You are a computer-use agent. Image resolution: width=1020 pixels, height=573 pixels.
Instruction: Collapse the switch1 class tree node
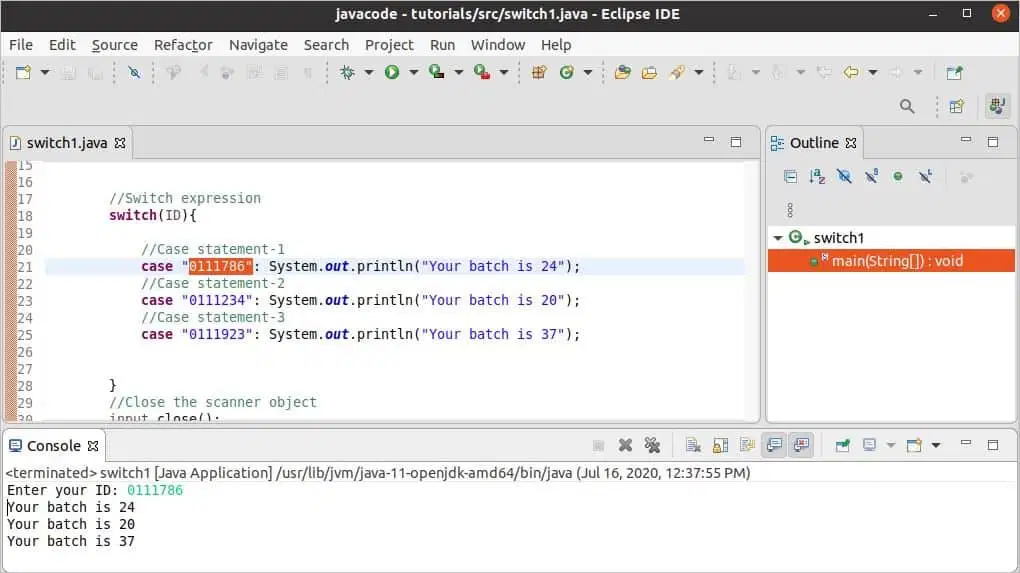777,238
